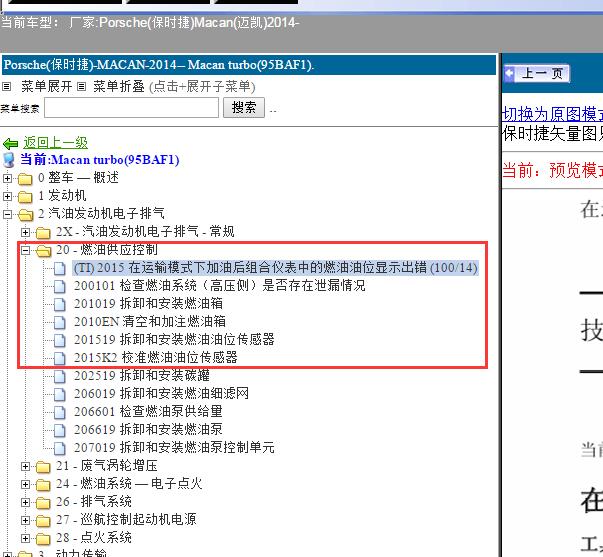Click document icon beside 201019 拆卸和安装燃油箱

[x=60, y=304]
